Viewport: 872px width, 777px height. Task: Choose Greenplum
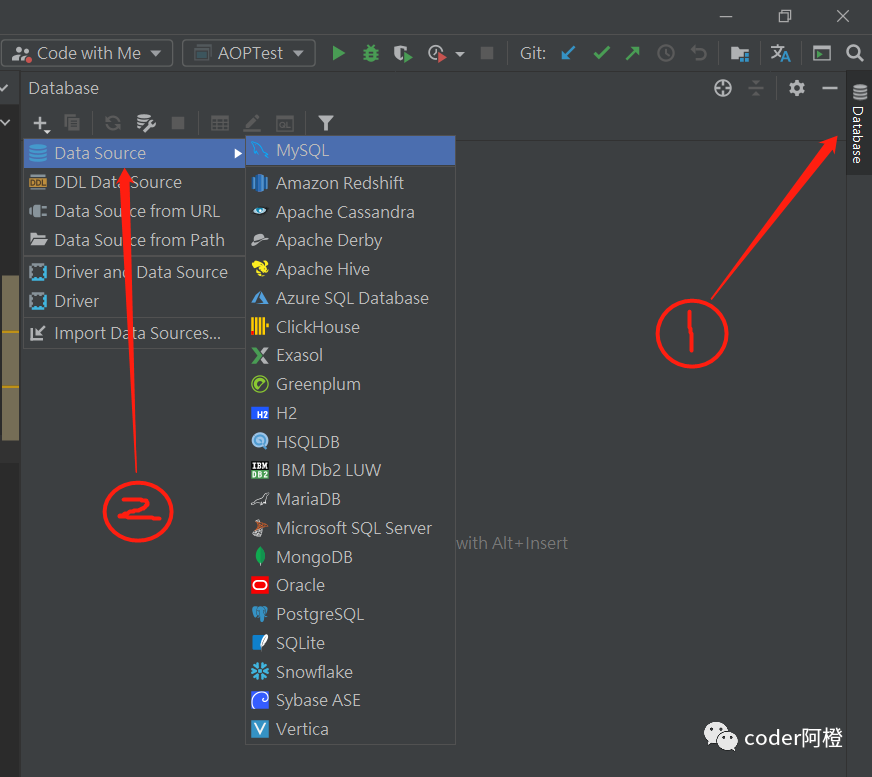pos(350,384)
